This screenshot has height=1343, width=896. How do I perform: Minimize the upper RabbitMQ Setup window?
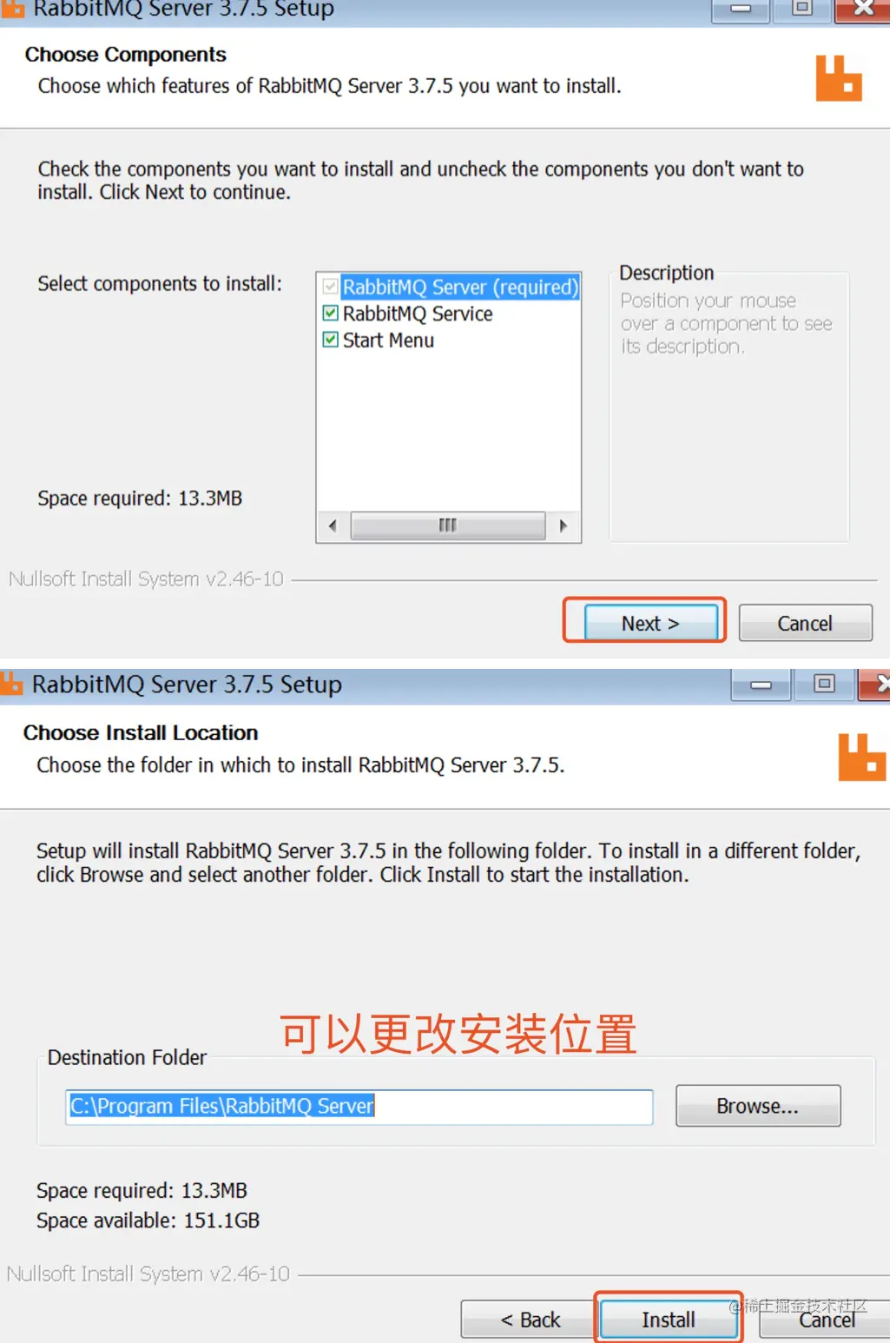pos(740,10)
